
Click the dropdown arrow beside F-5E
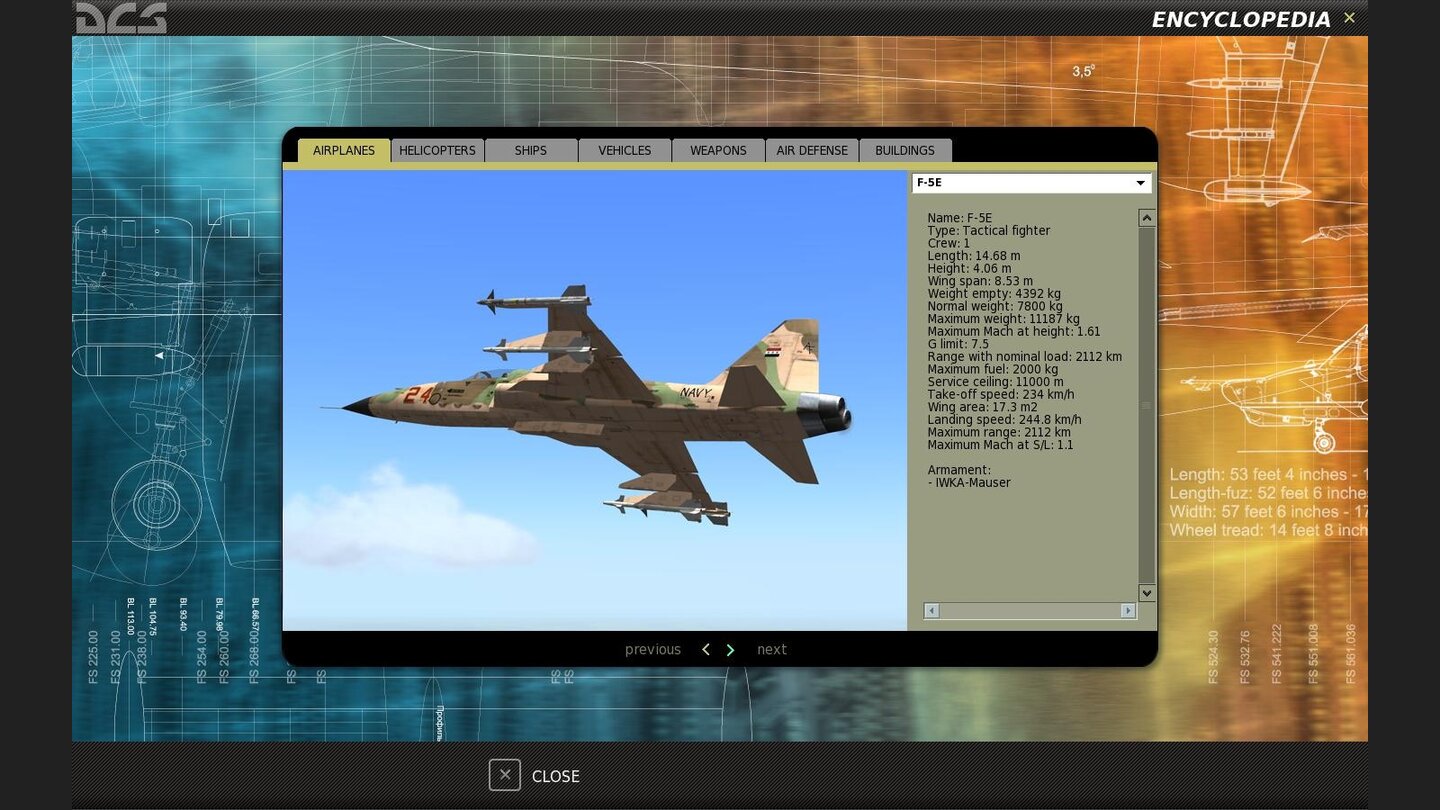[x=1140, y=183]
